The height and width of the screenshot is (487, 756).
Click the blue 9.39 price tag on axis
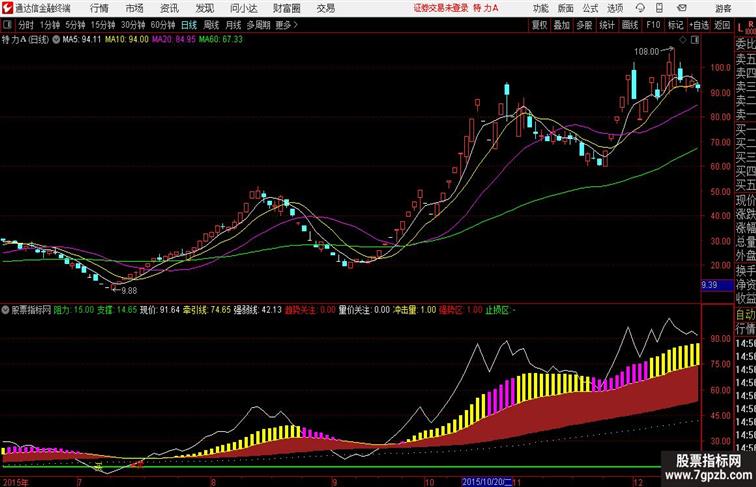point(717,285)
